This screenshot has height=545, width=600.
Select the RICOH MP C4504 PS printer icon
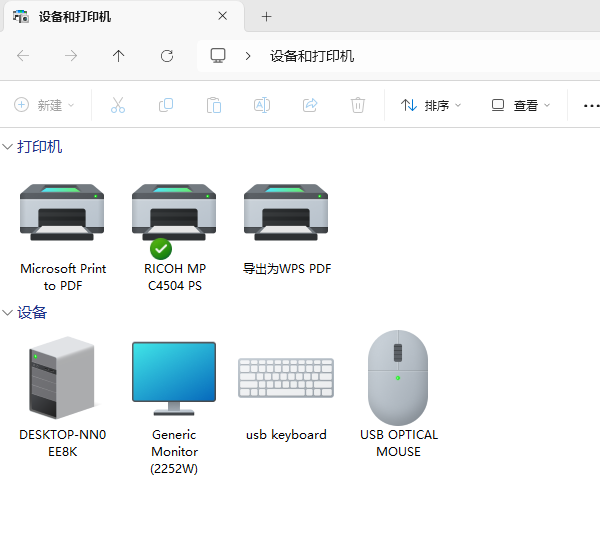point(174,212)
